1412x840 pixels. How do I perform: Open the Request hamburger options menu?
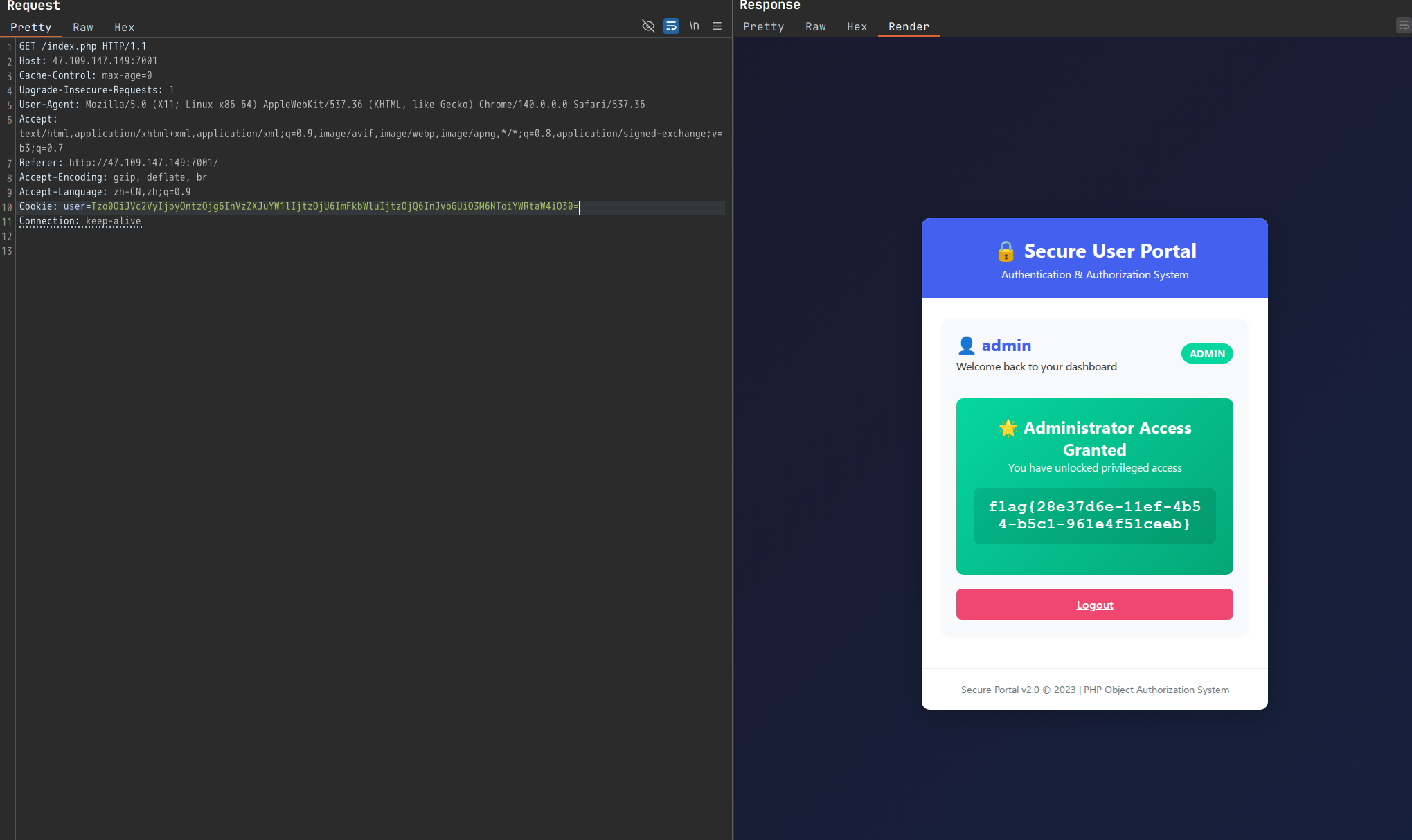[x=717, y=26]
